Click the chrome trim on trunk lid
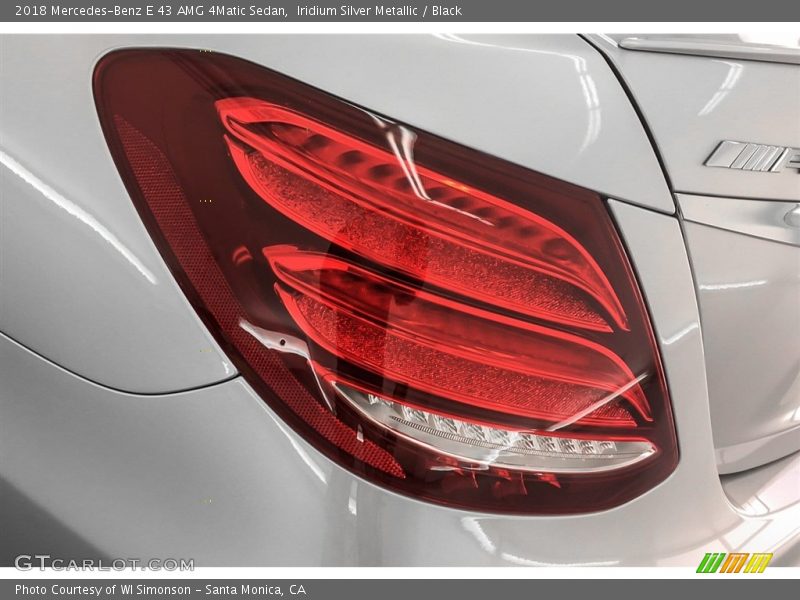This screenshot has height=600, width=800. pos(700,47)
